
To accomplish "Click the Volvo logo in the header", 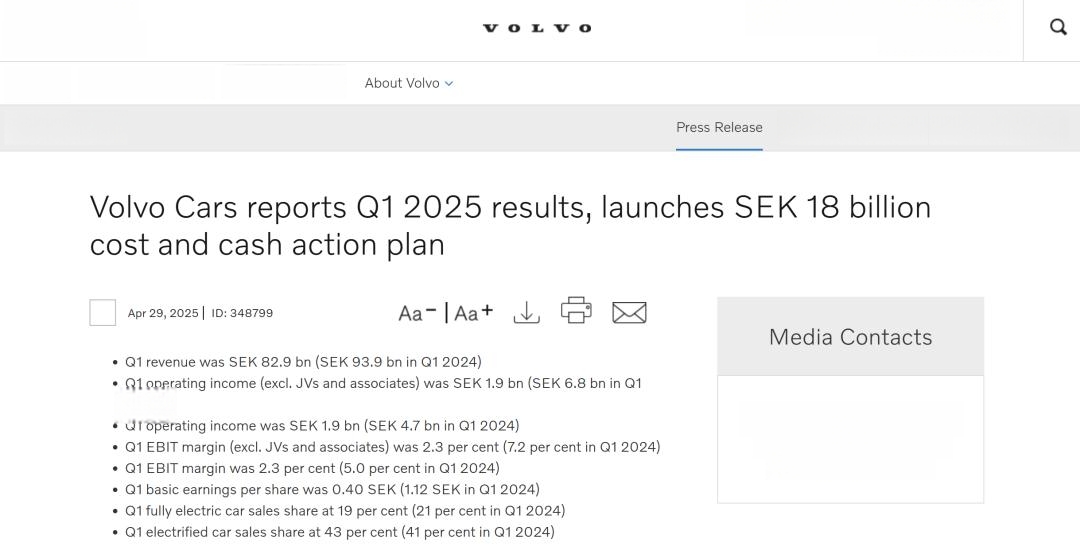I will pyautogui.click(x=537, y=28).
